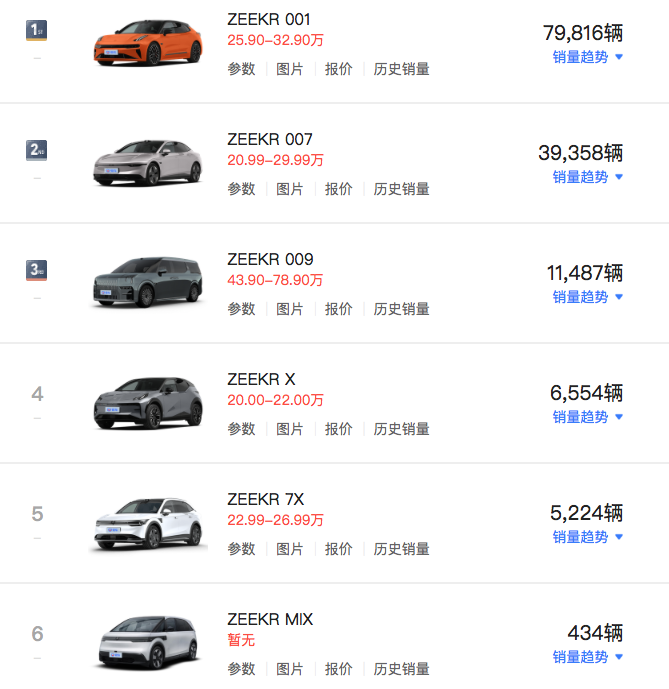Show 销量趋势 dropdown for ZEEKR MIX
The image size is (669, 689).
pos(587,657)
